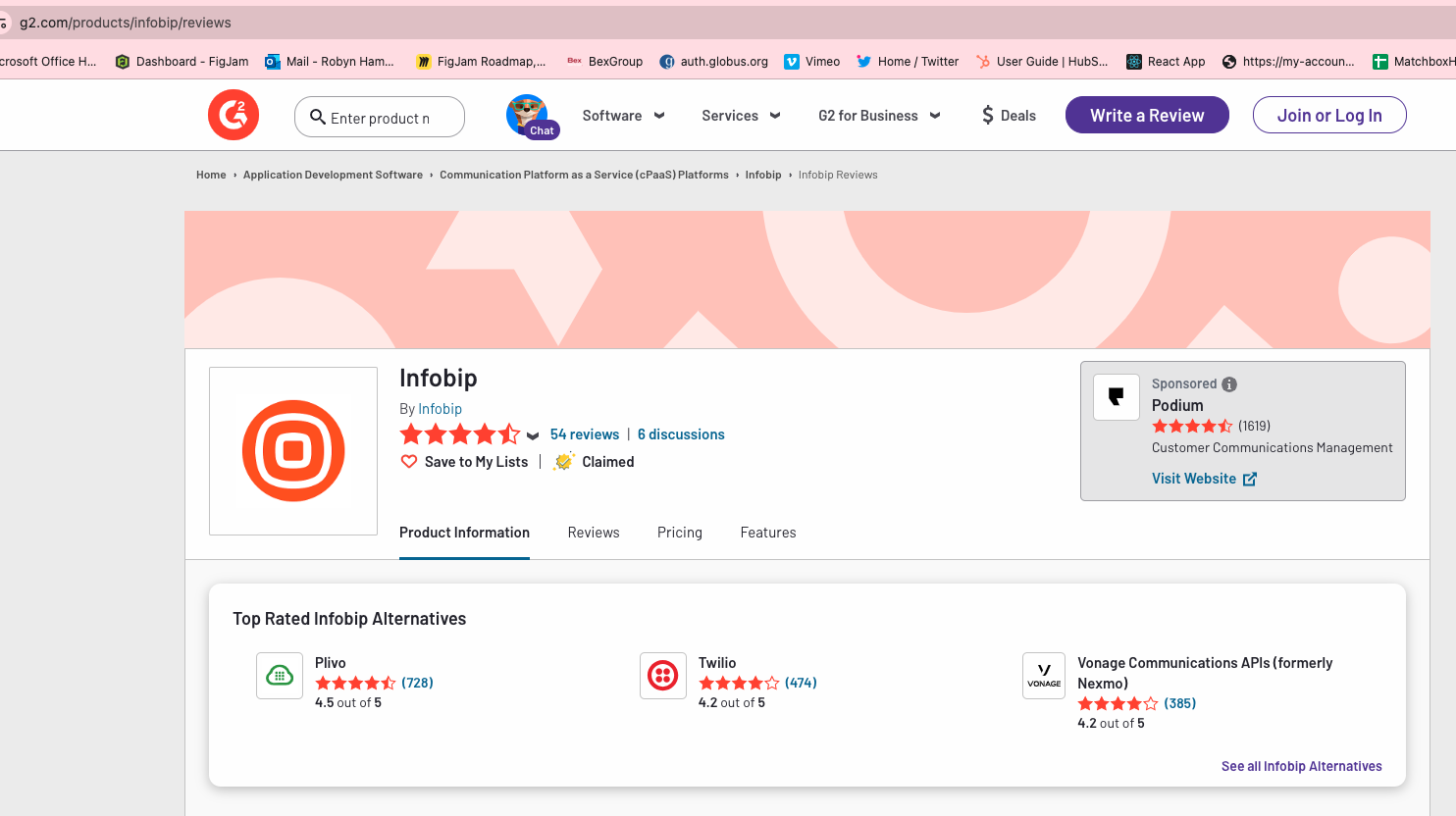Open the Chat mascot icon
1456x816 pixels.
click(529, 116)
